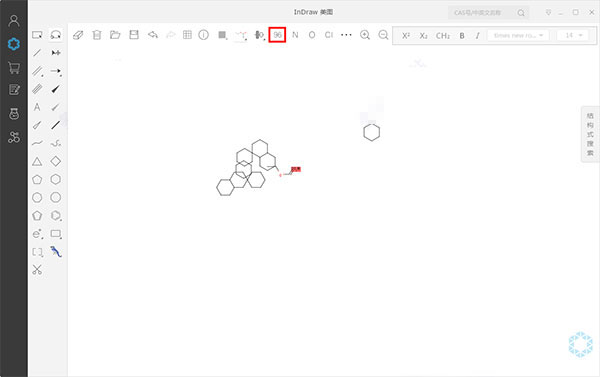This screenshot has height=377, width=600.
Task: Select the lasso selection tool
Action: [56, 35]
